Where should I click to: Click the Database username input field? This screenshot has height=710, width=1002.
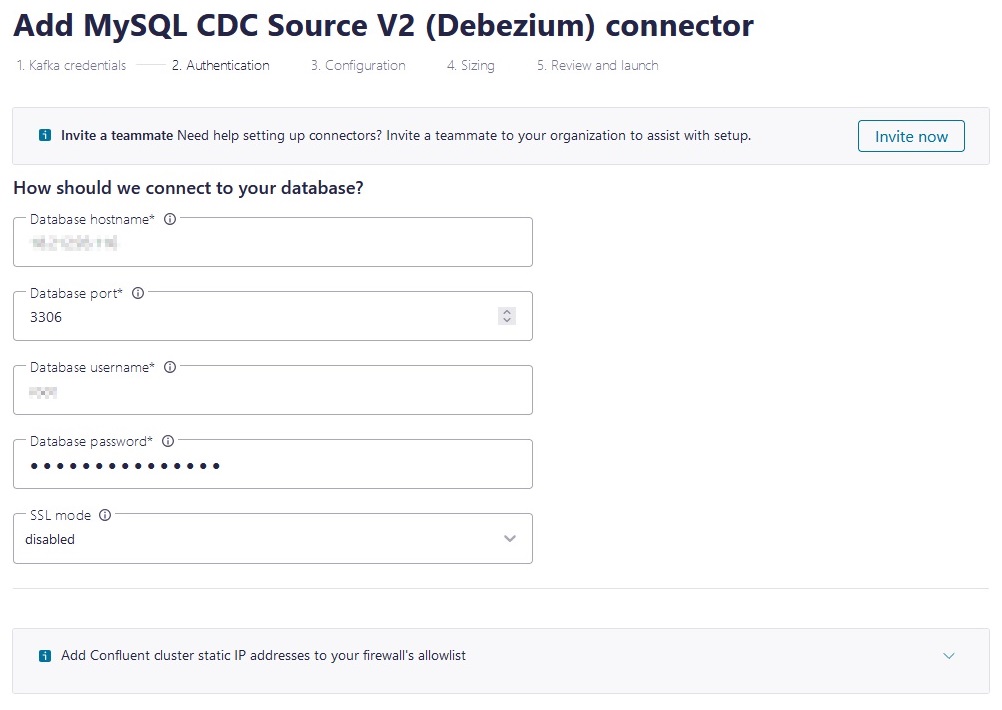(x=273, y=392)
